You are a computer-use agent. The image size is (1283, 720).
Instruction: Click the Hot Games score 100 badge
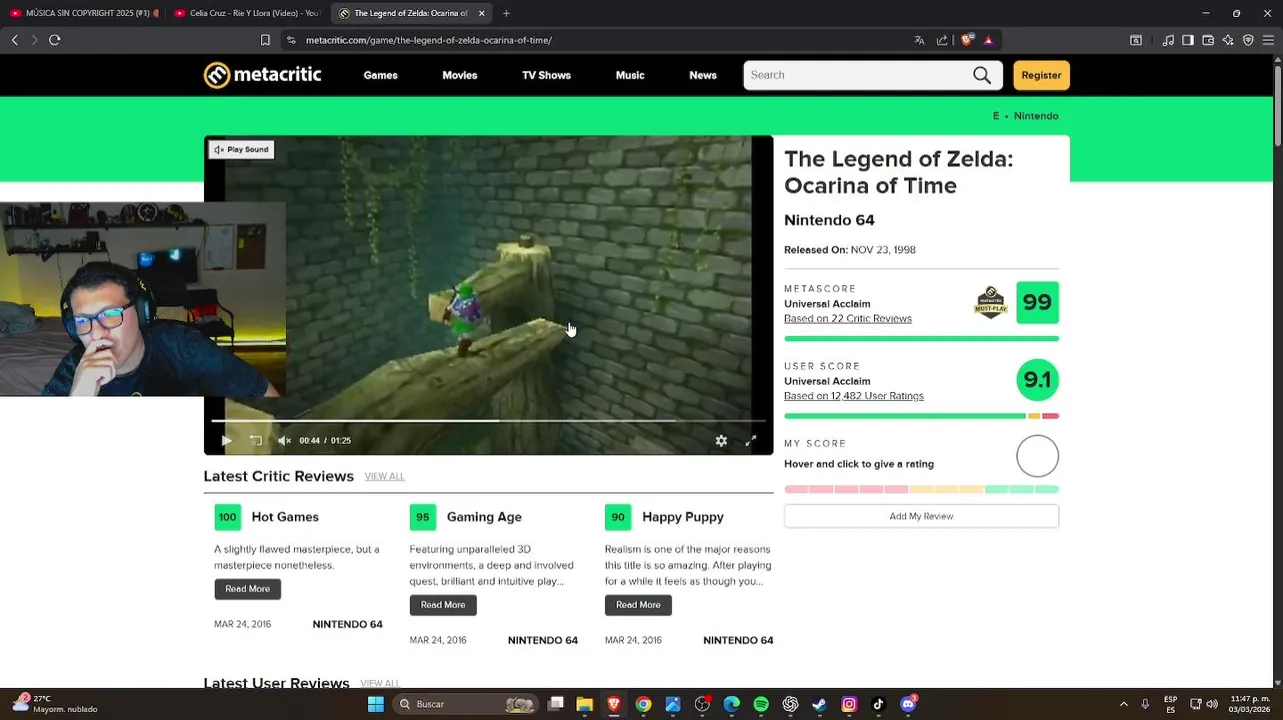[227, 517]
